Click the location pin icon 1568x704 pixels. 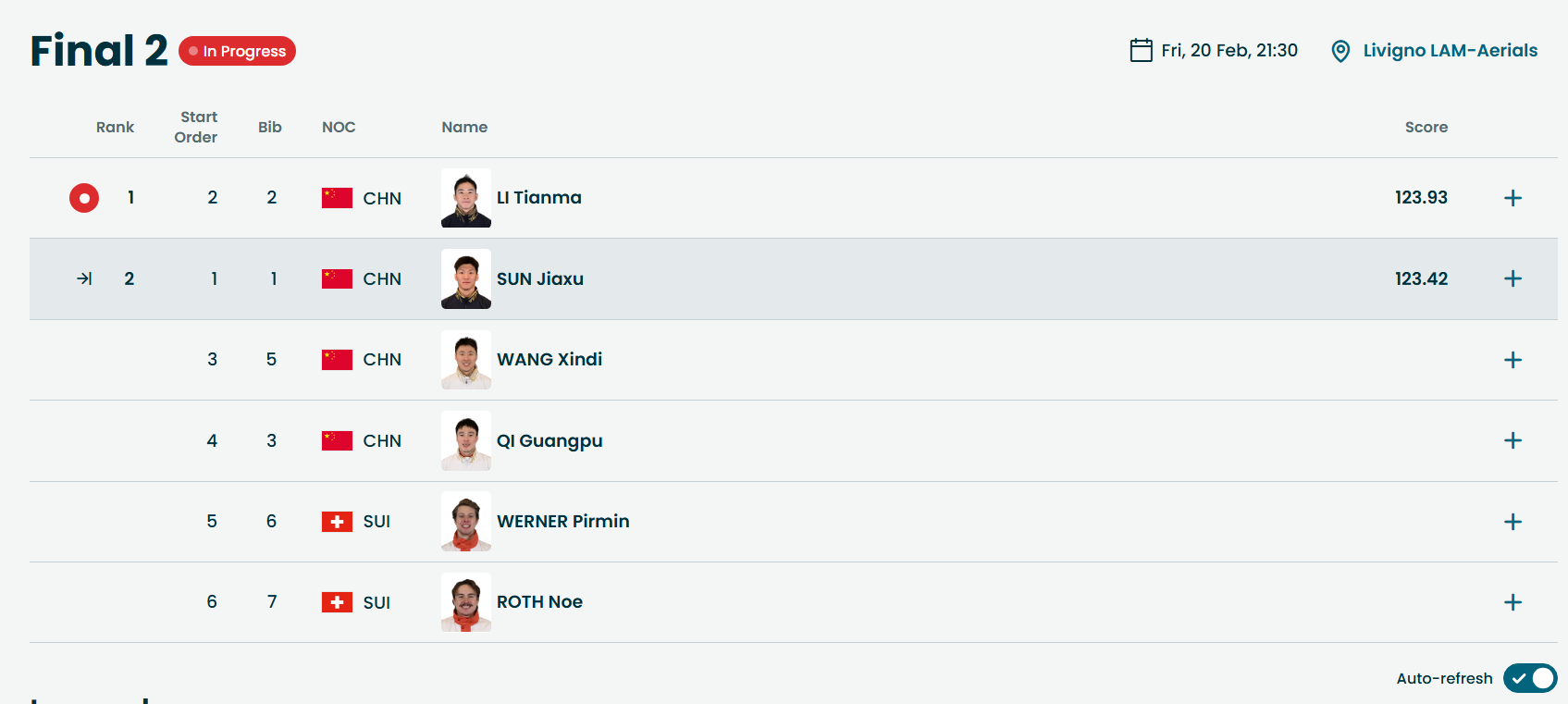click(1340, 51)
